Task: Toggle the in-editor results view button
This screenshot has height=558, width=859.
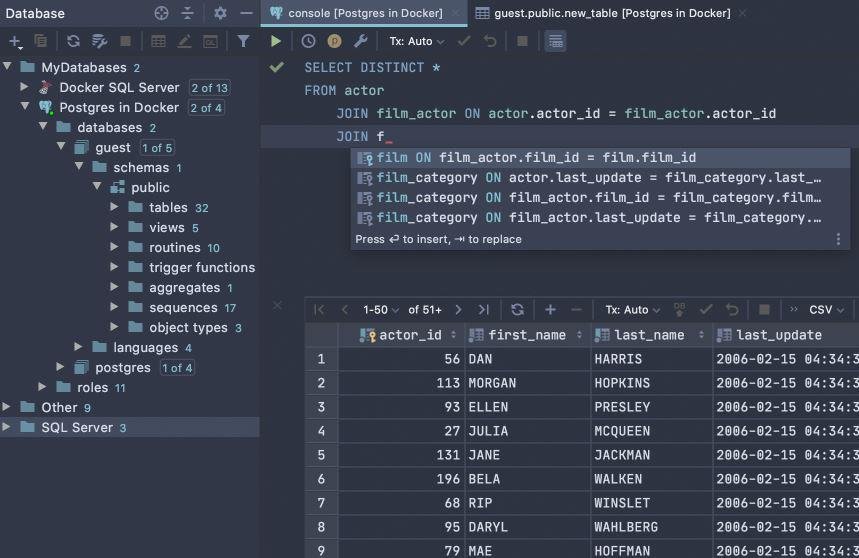Action: pos(556,41)
